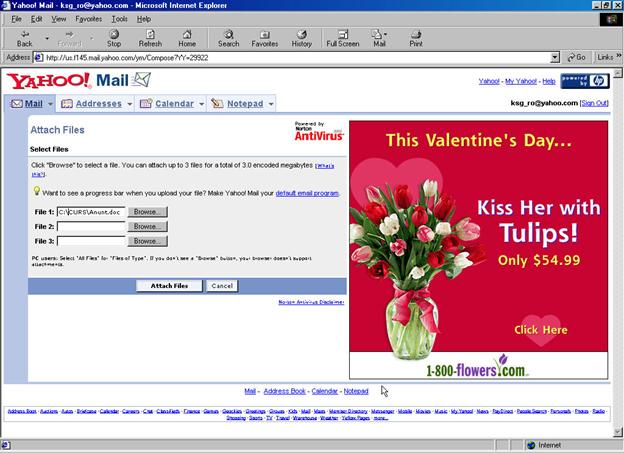Image resolution: width=624 pixels, height=453 pixels.
Task: Click the Mail toolbar icon
Action: click(379, 39)
